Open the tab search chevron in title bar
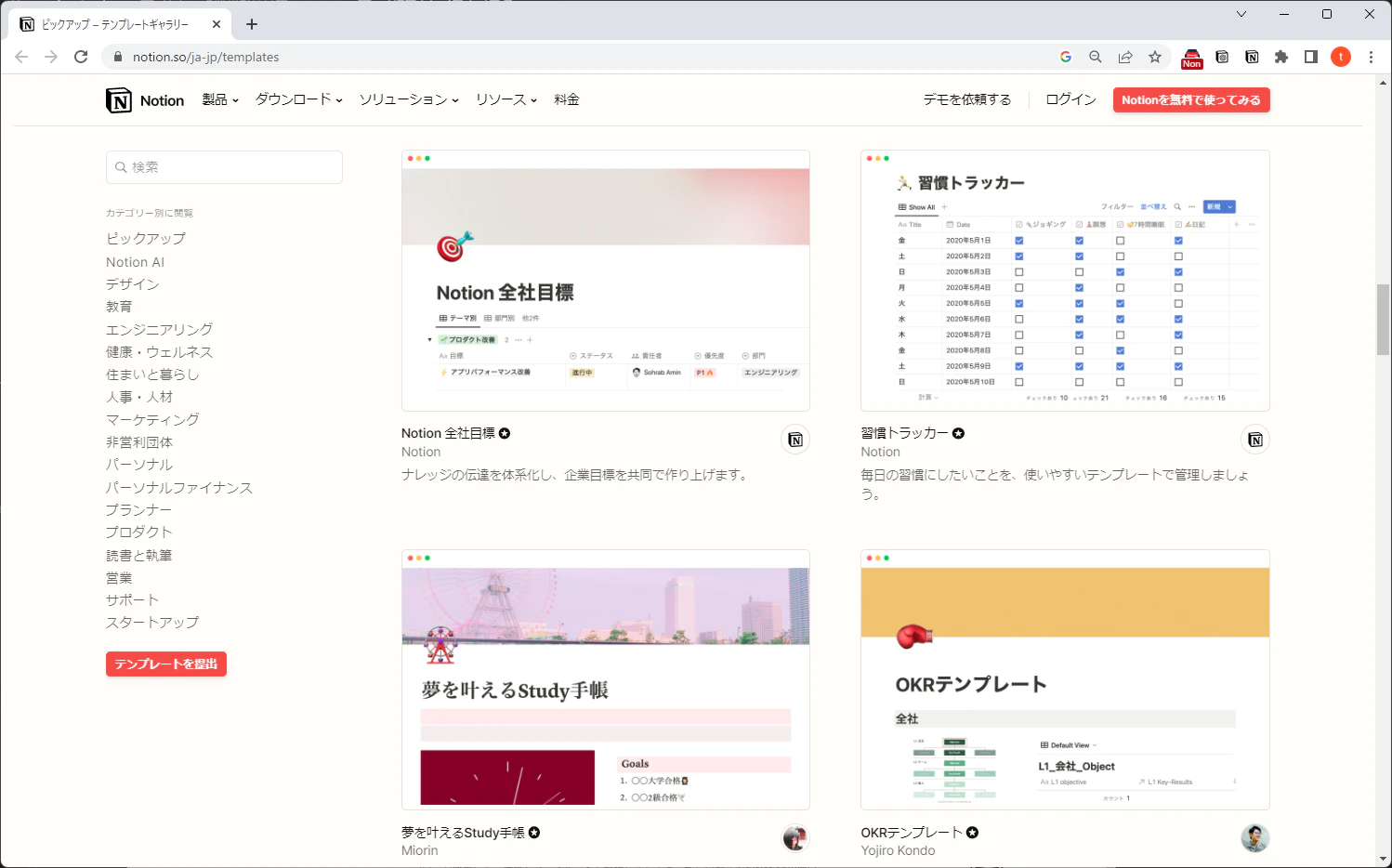 coord(1241,14)
